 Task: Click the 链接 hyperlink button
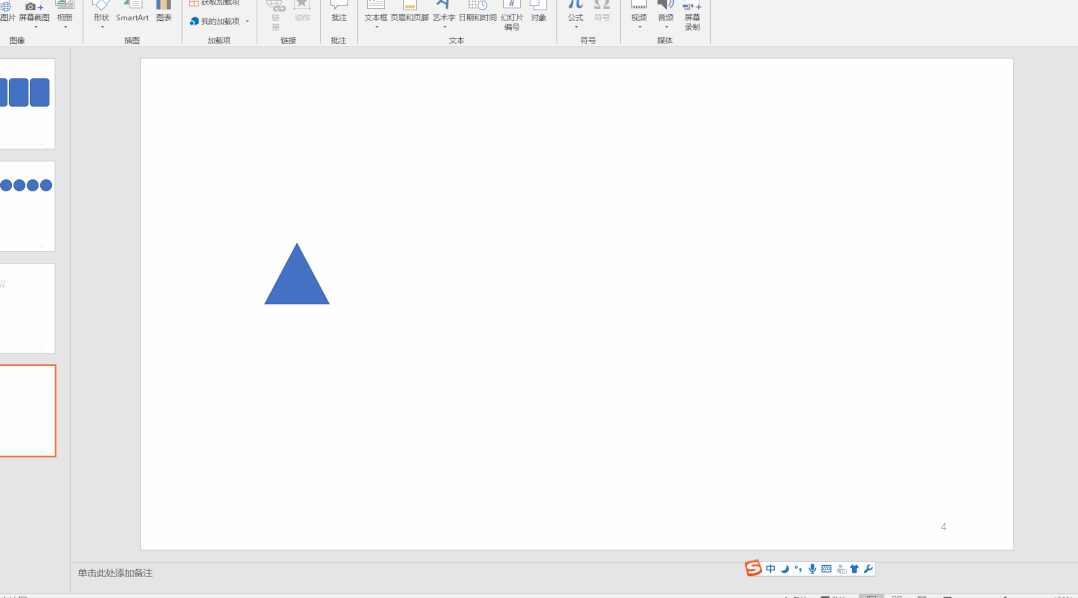click(276, 15)
